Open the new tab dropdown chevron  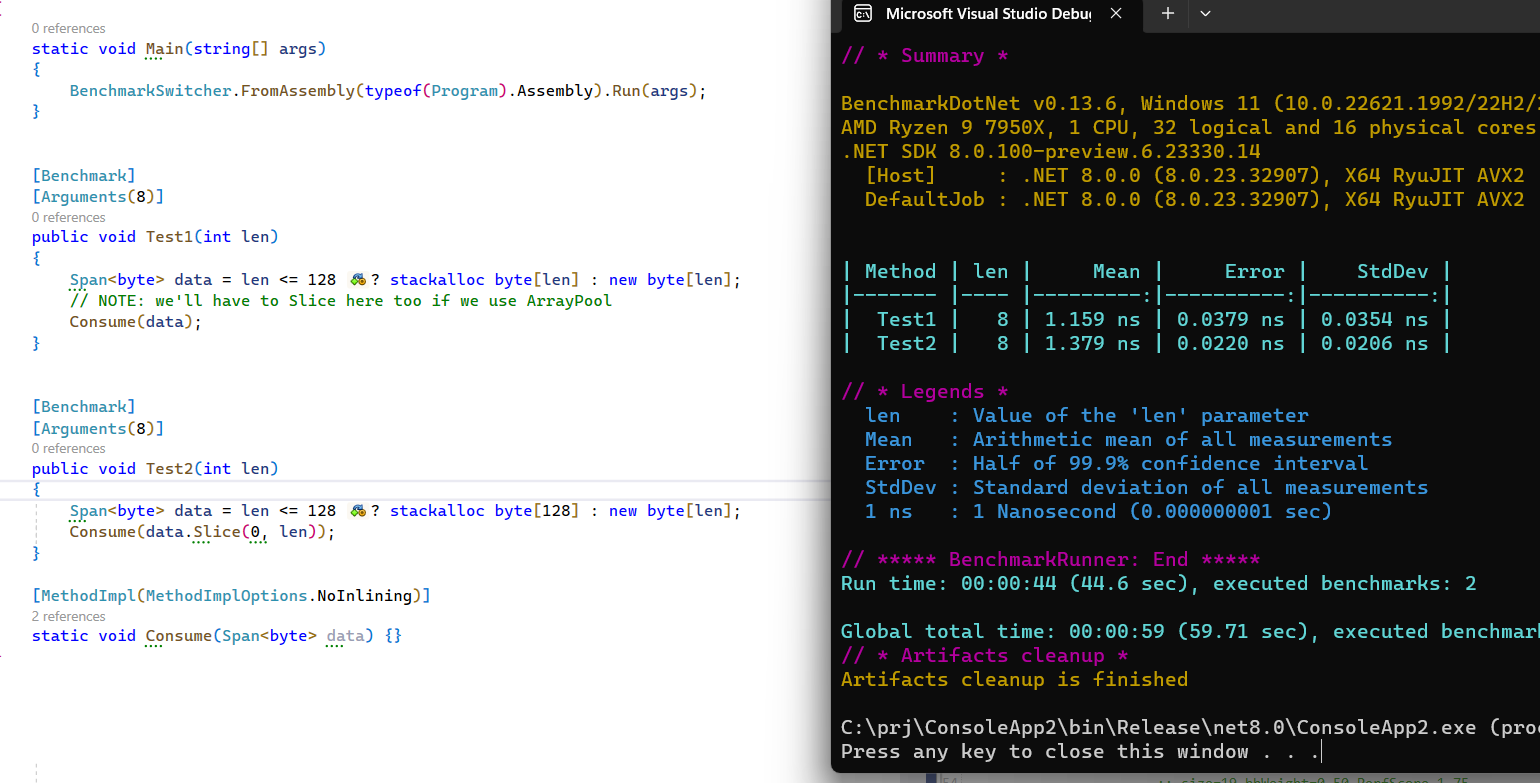[1205, 15]
